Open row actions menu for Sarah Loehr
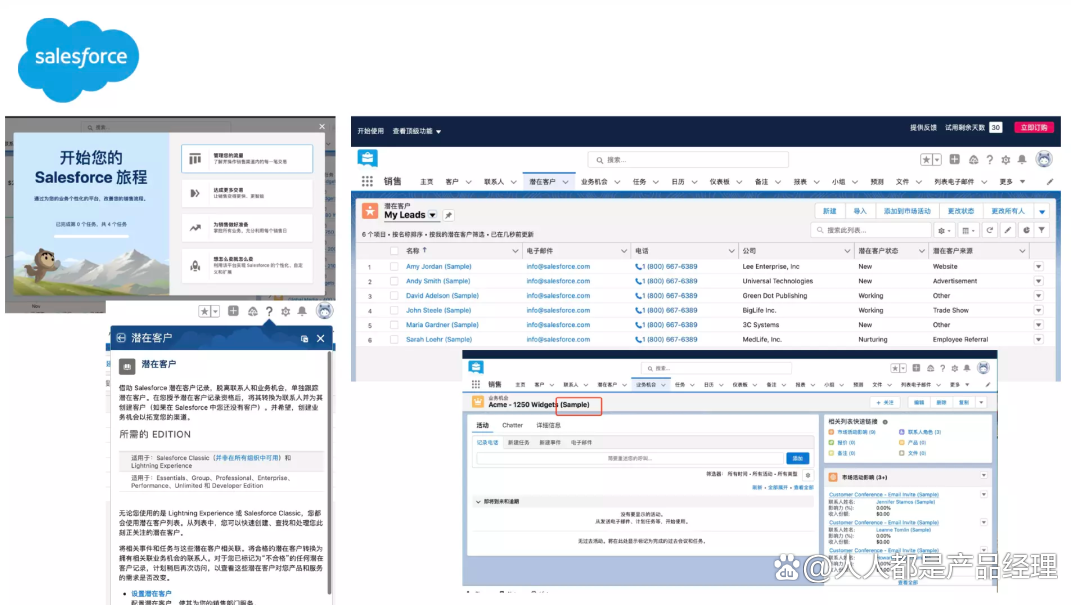The height and width of the screenshot is (605, 1080). pos(1038,340)
